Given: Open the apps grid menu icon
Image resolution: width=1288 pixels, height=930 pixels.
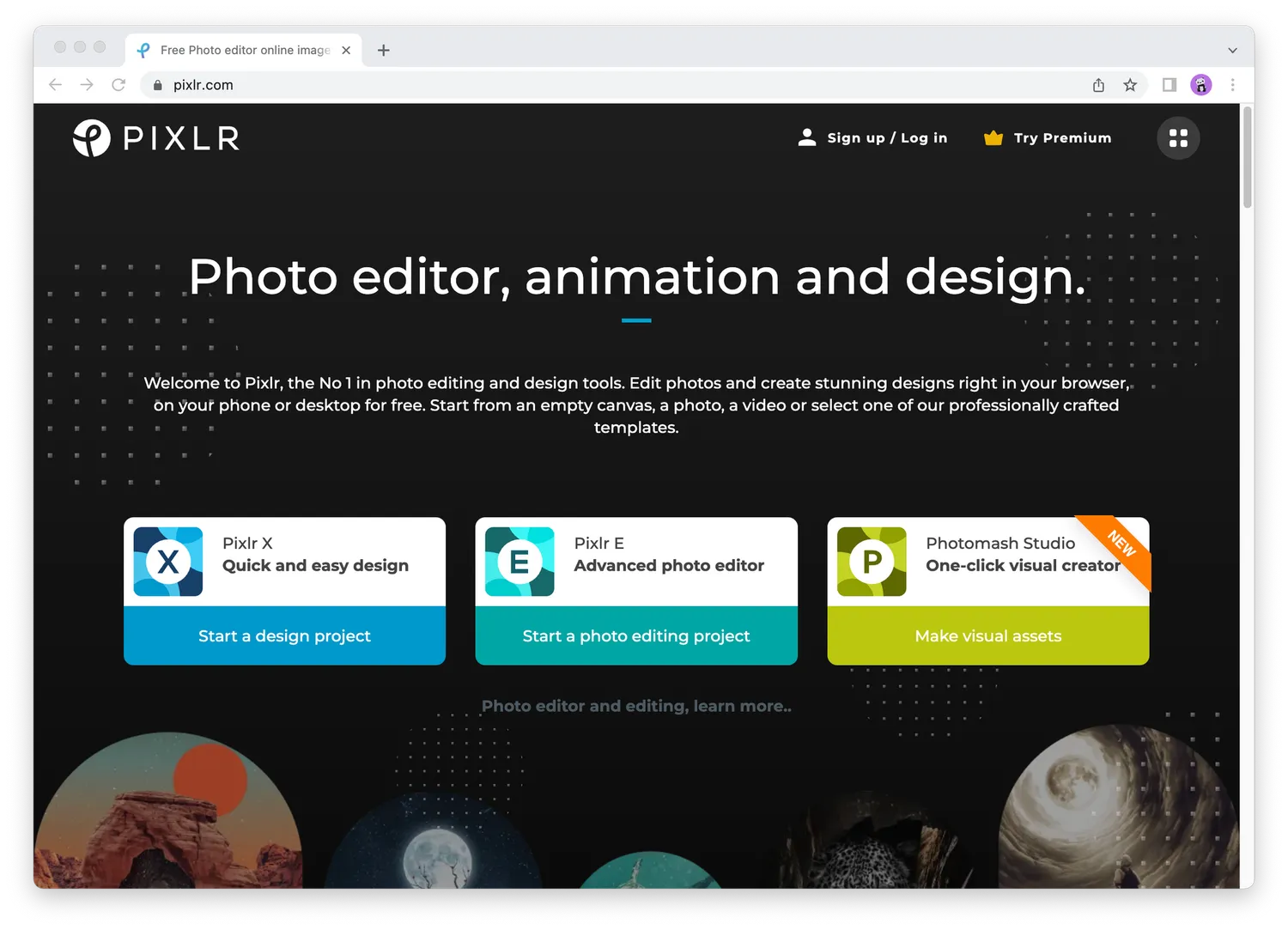Looking at the screenshot, I should click(x=1178, y=138).
